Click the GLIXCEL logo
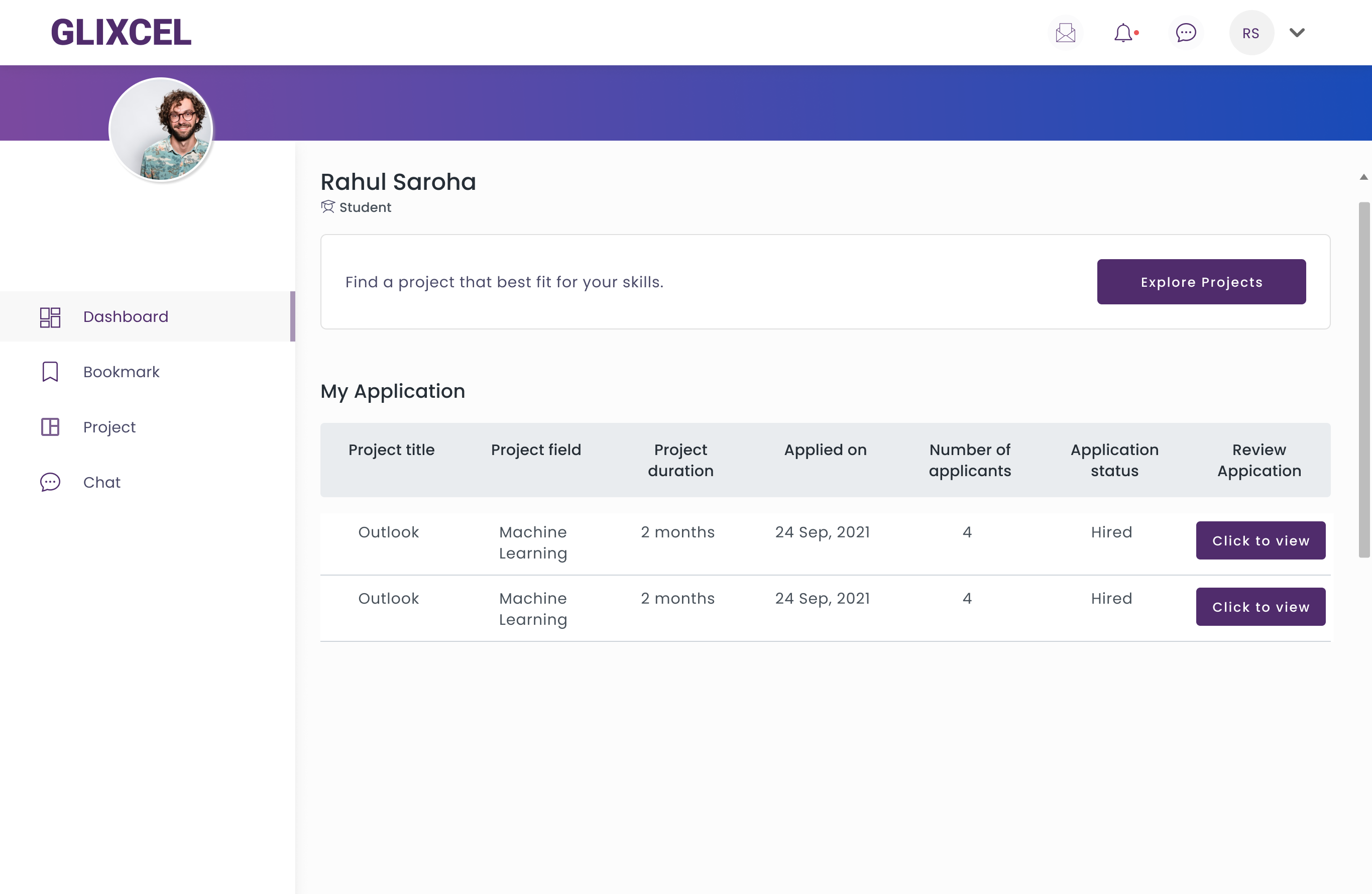 click(x=121, y=32)
